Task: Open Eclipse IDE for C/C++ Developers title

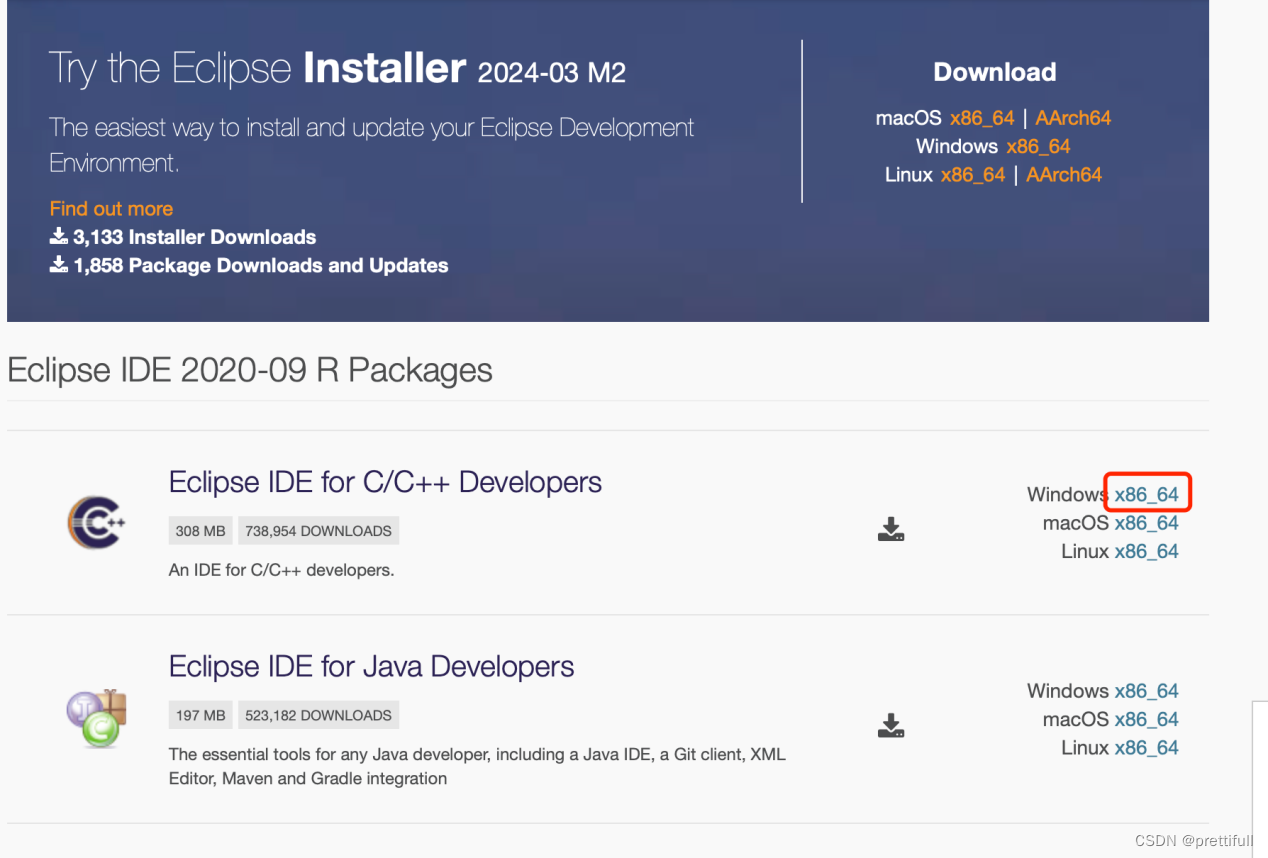Action: [385, 482]
